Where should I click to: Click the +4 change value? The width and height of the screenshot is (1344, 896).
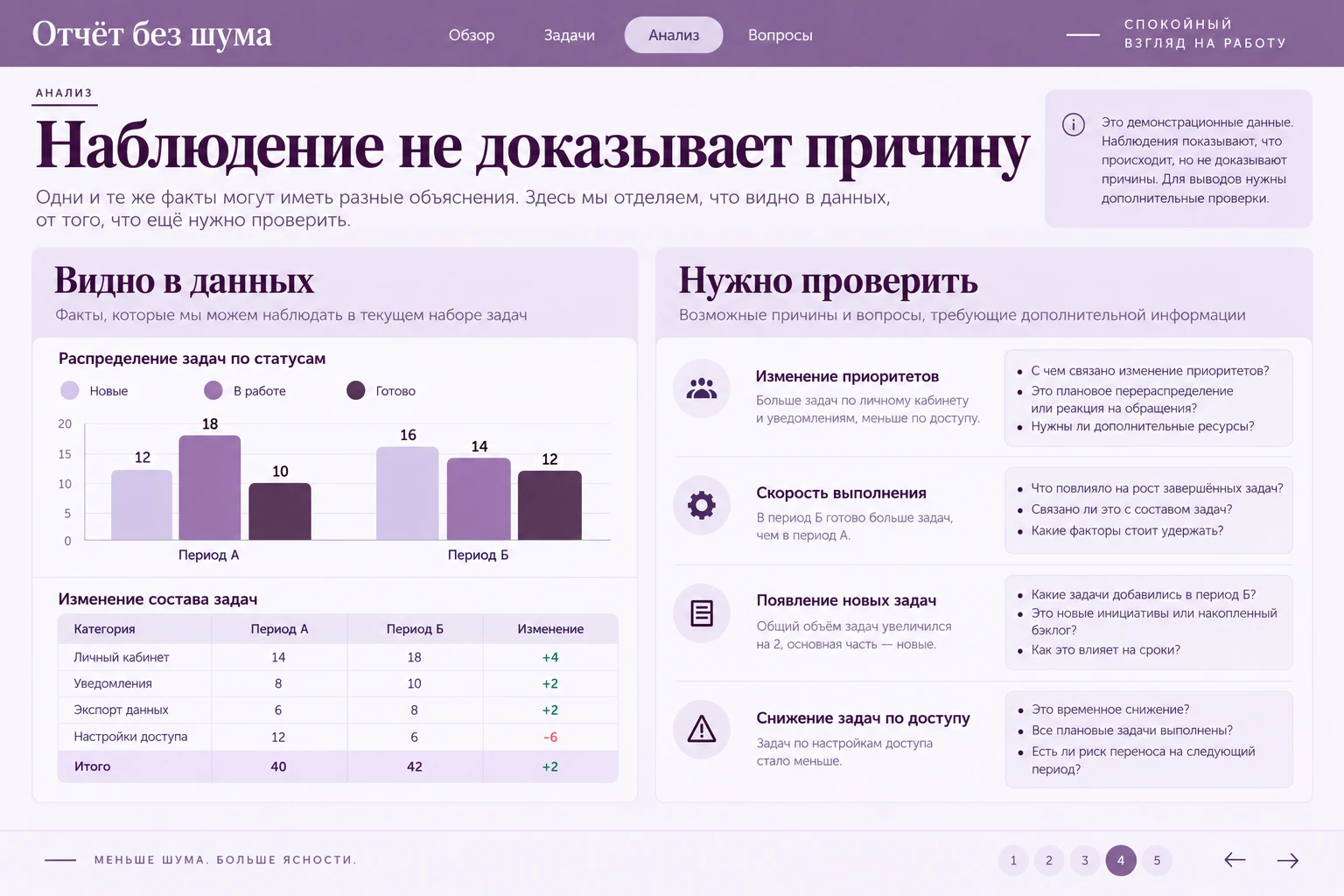coord(550,657)
